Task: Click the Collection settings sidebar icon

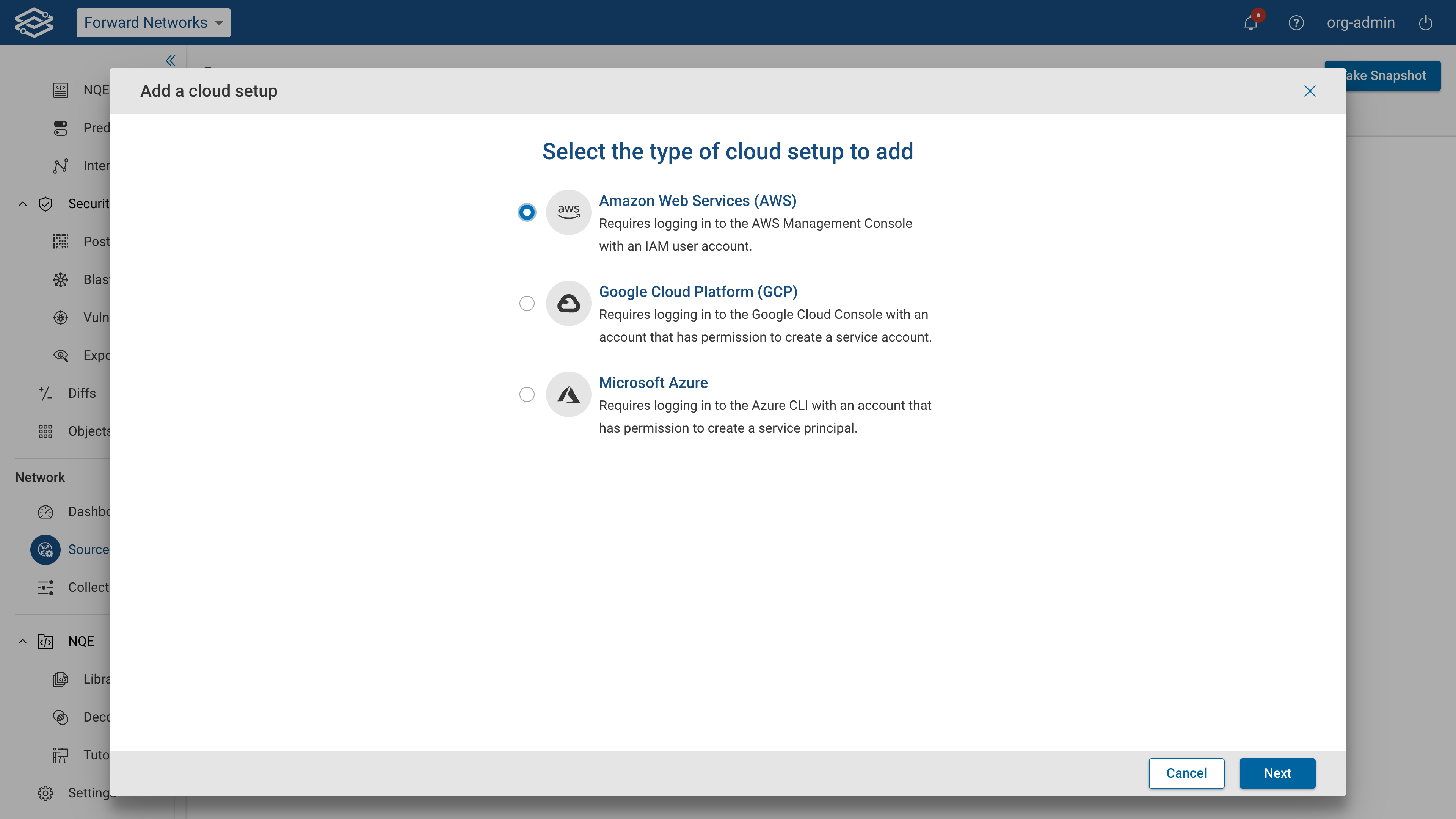Action: pyautogui.click(x=45, y=587)
